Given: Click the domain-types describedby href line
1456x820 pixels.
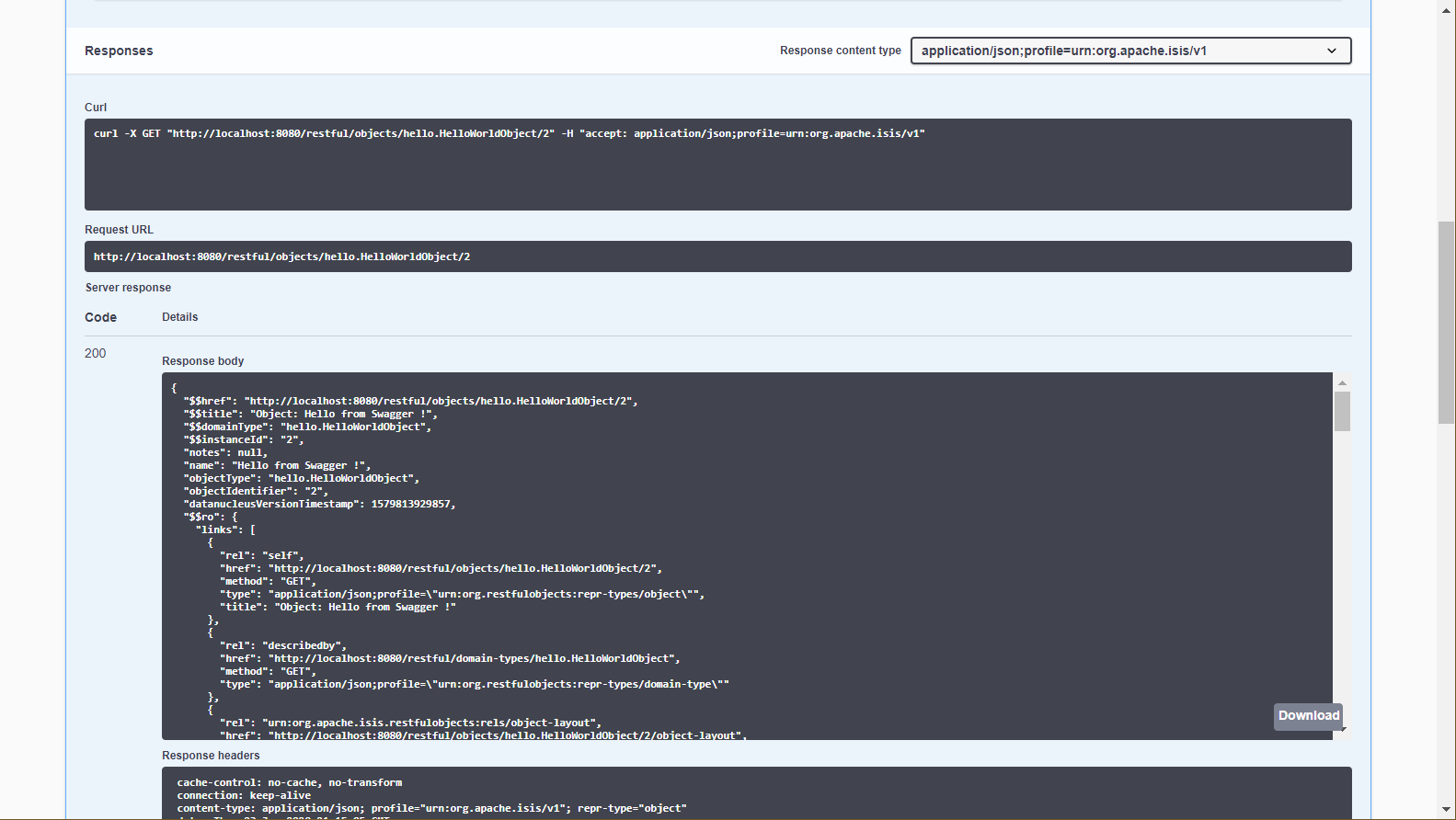Looking at the screenshot, I should pyautogui.click(x=450, y=659).
